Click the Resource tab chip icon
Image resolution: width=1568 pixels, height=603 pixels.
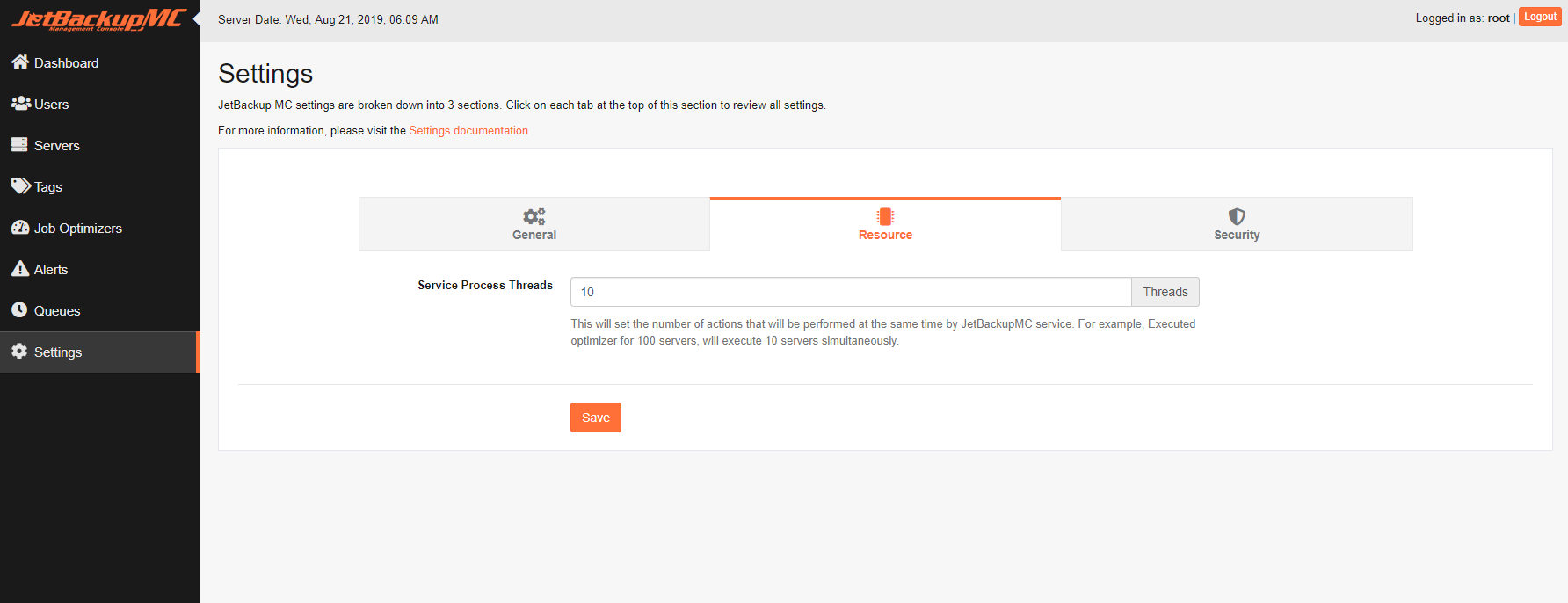[x=885, y=216]
